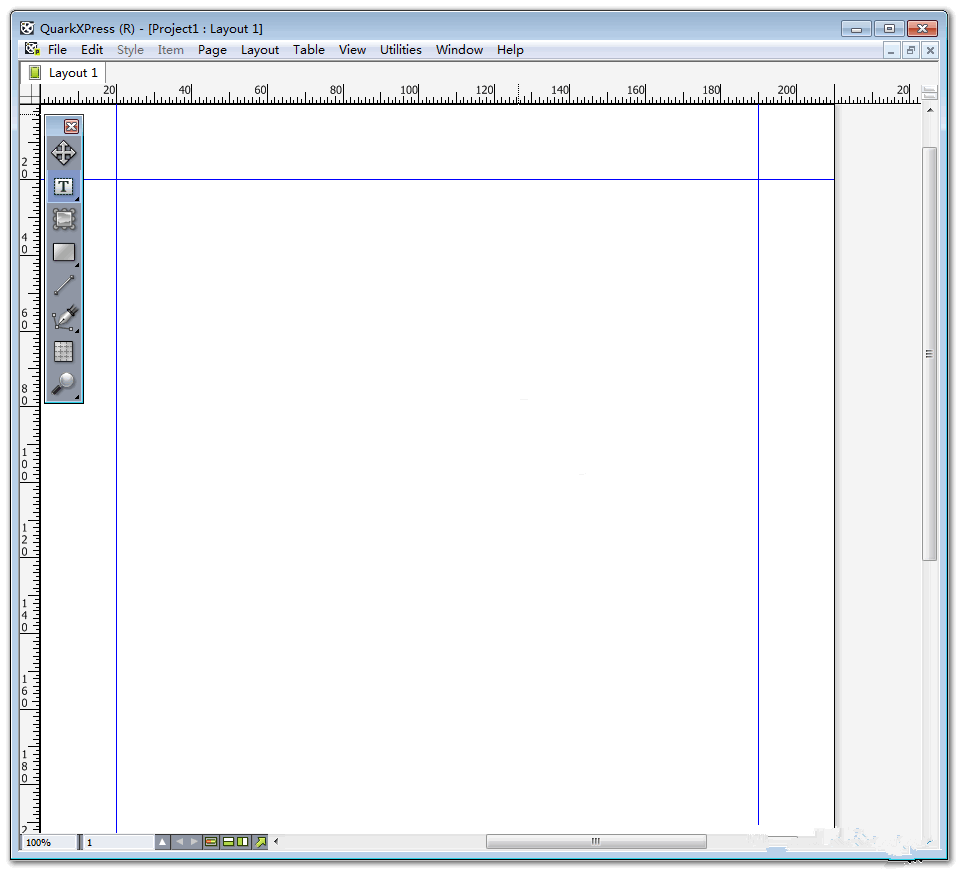
Task: Toggle master page view in status bar
Action: pos(211,842)
